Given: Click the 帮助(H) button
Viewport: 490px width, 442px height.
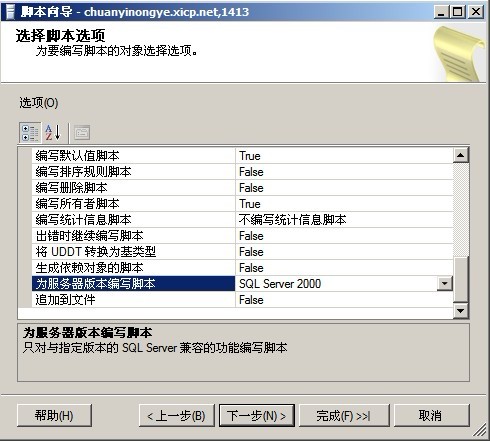Looking at the screenshot, I should click(54, 415).
